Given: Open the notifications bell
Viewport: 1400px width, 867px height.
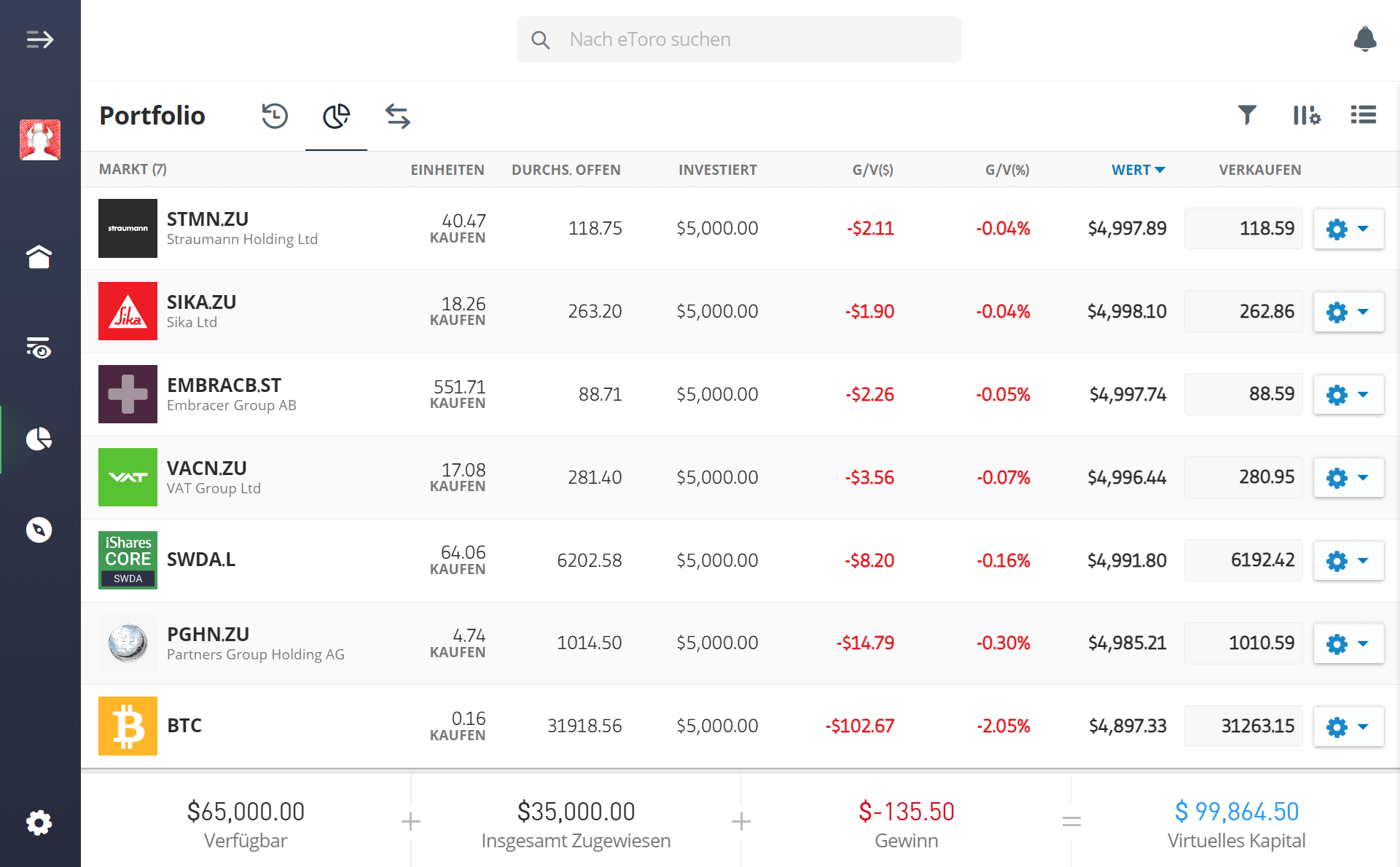Looking at the screenshot, I should 1365,39.
